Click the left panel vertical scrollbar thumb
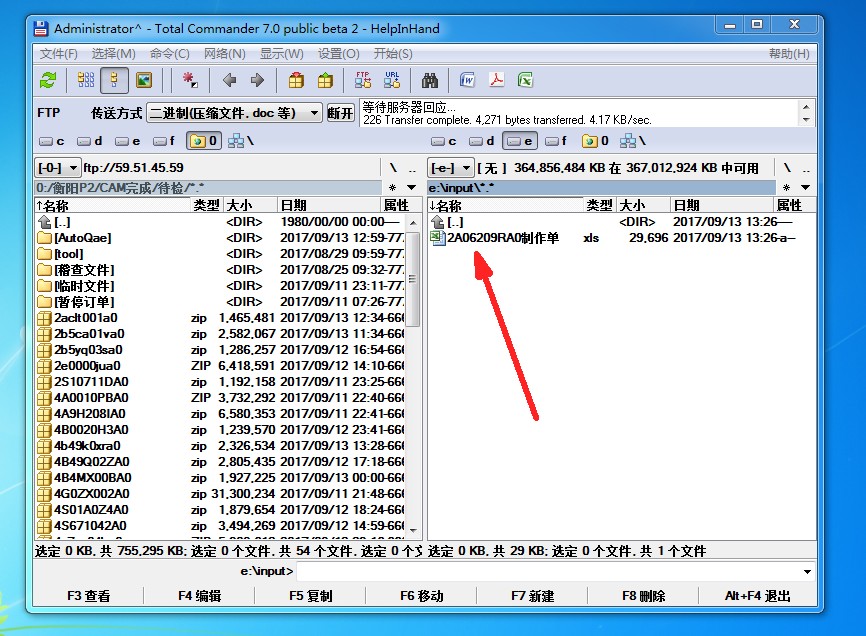Viewport: 866px width, 636px height. [x=413, y=279]
